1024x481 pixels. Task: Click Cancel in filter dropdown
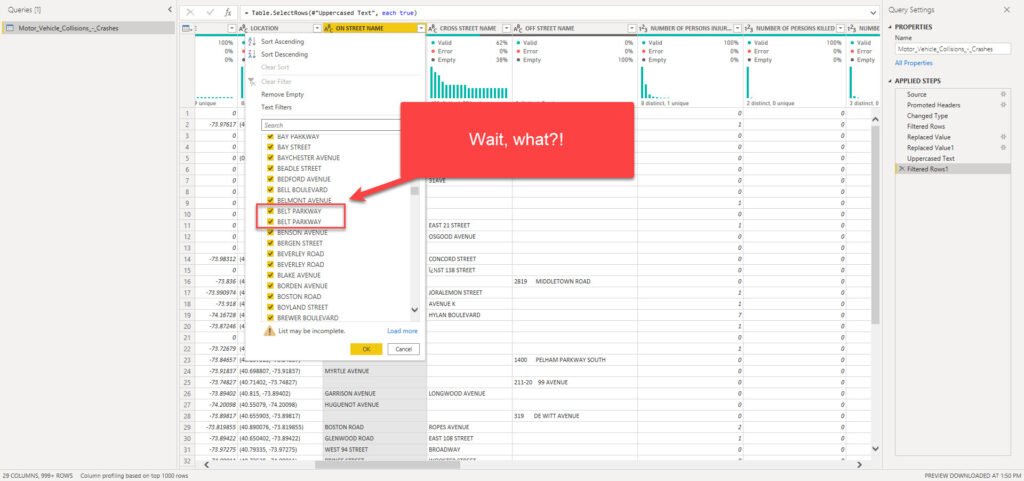click(x=404, y=349)
